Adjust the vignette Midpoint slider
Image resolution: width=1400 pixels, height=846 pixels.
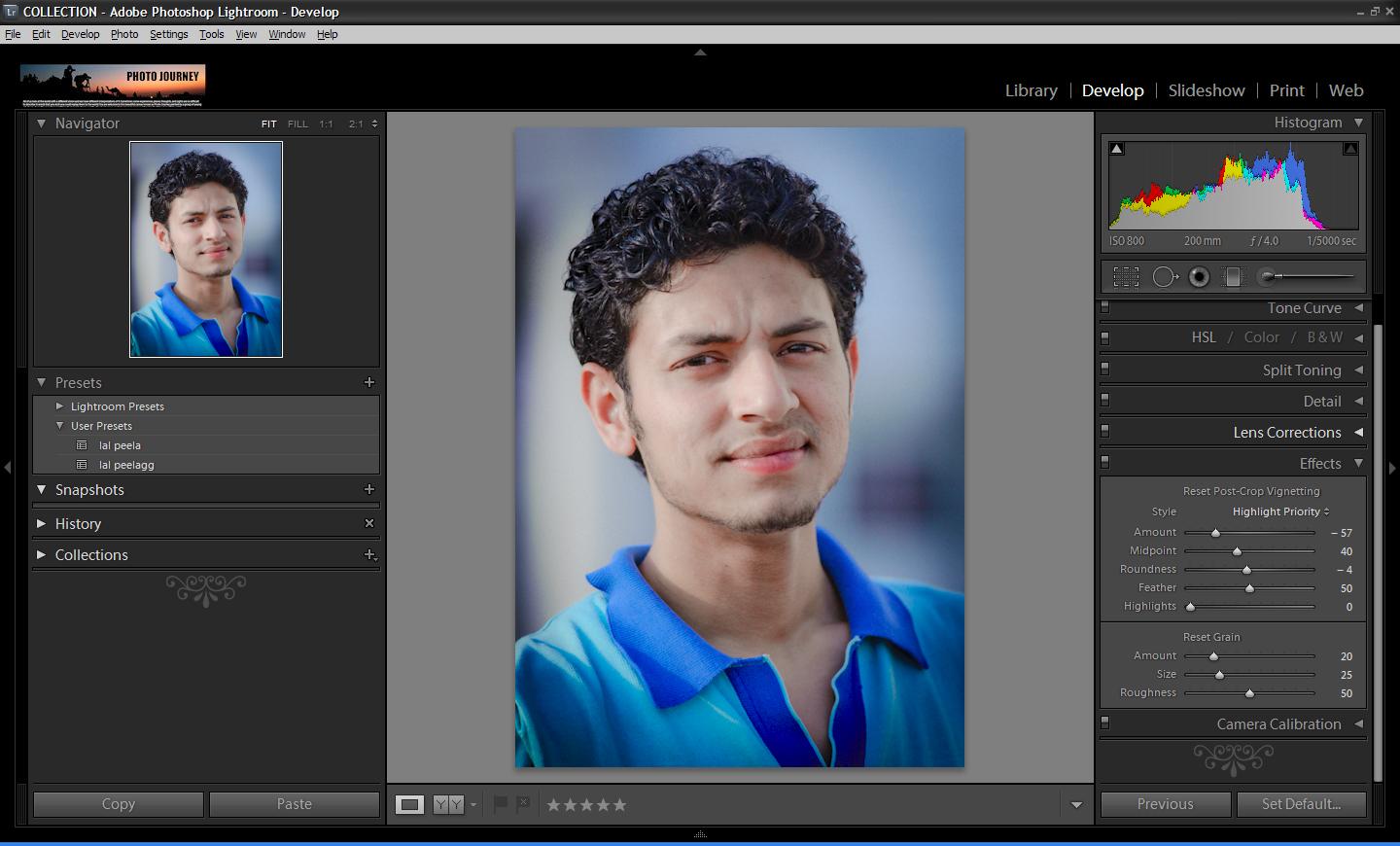pos(1237,551)
